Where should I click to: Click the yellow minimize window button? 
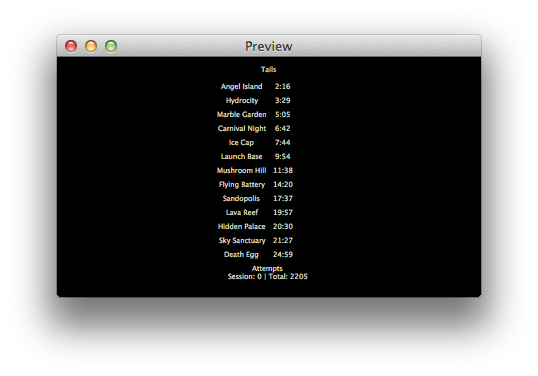[x=91, y=46]
